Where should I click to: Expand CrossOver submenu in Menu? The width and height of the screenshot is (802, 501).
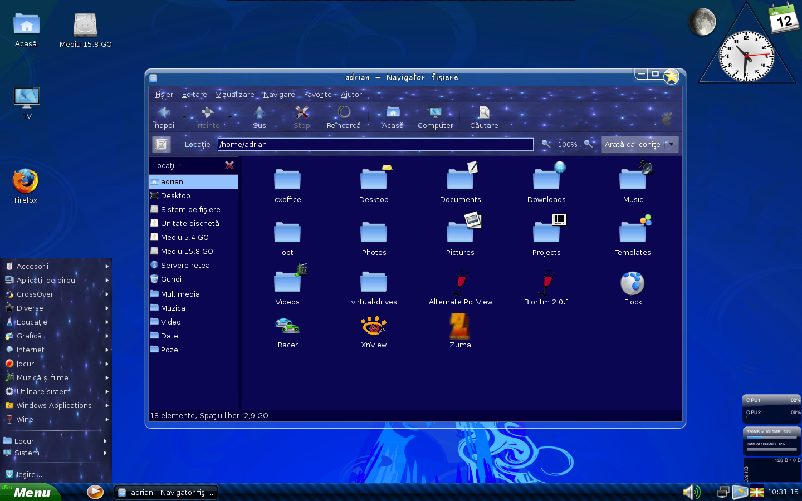point(56,294)
